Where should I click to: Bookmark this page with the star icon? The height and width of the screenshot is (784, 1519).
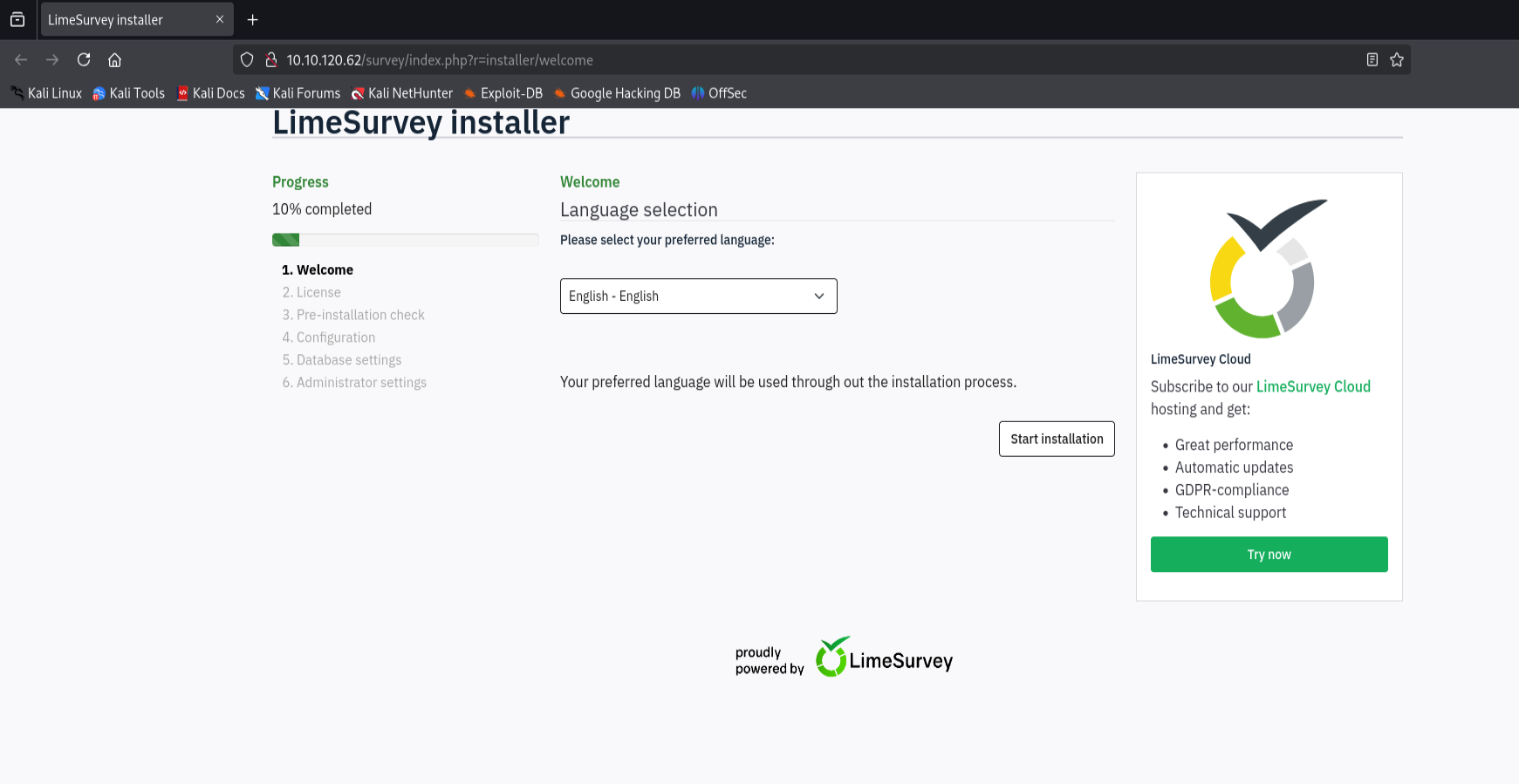click(1397, 60)
